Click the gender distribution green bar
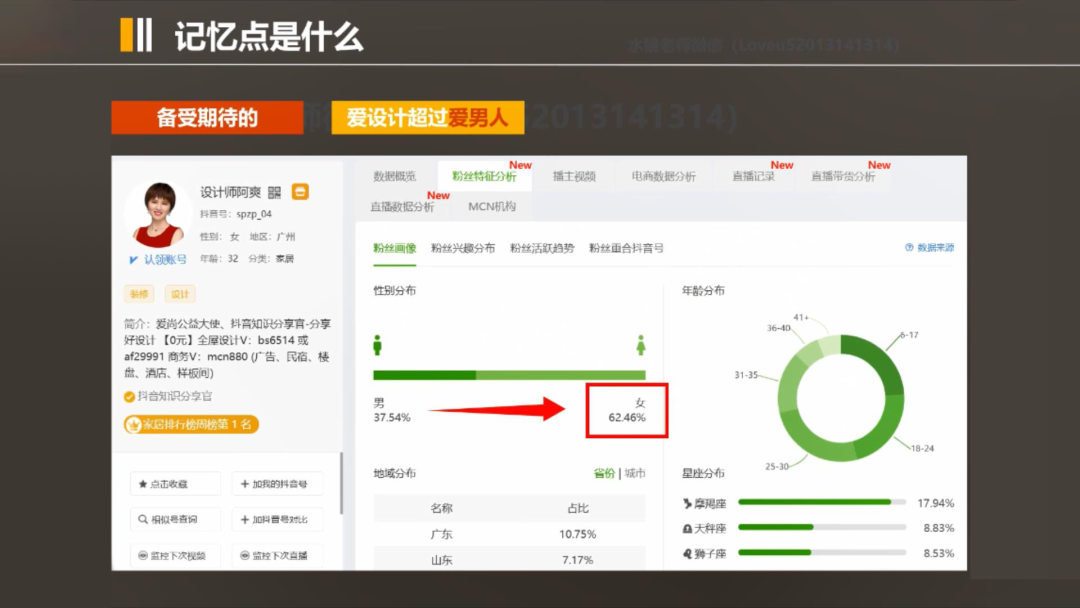1080x608 pixels. 509,375
